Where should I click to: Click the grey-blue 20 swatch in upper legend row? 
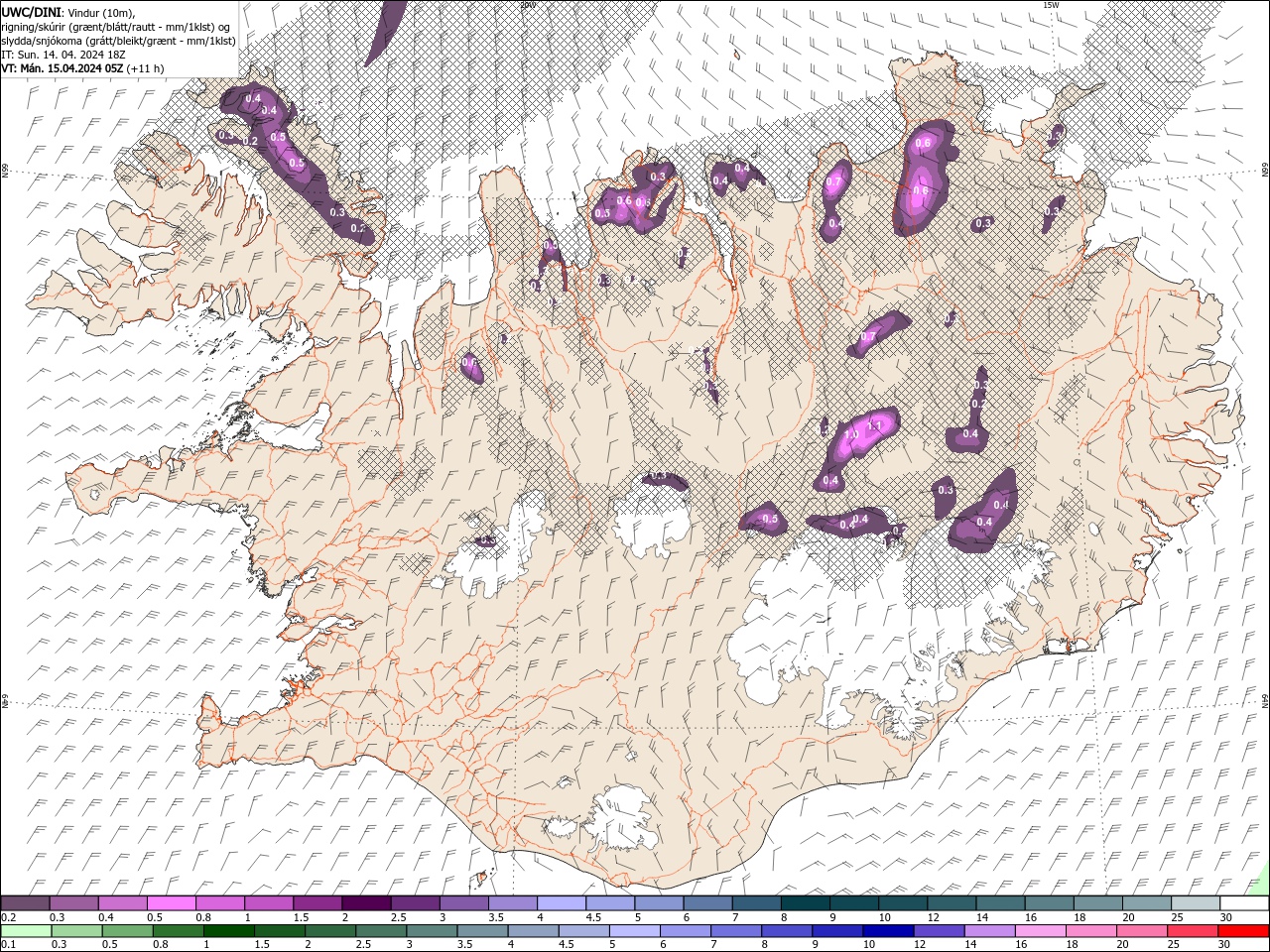click(x=1147, y=903)
